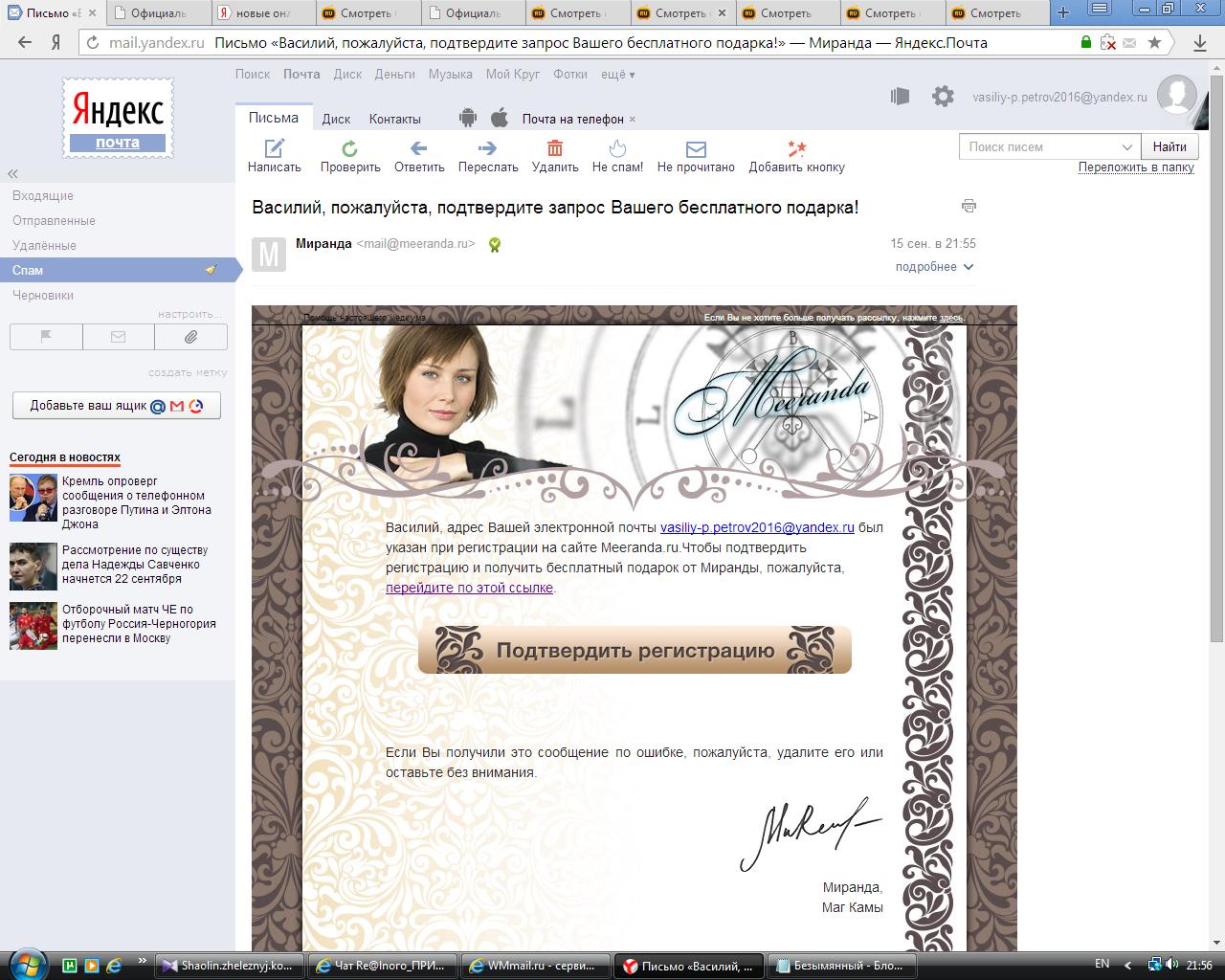Show hidden taskbar toolbar items chevron
Screen dimensions: 1225x980
click(x=142, y=961)
